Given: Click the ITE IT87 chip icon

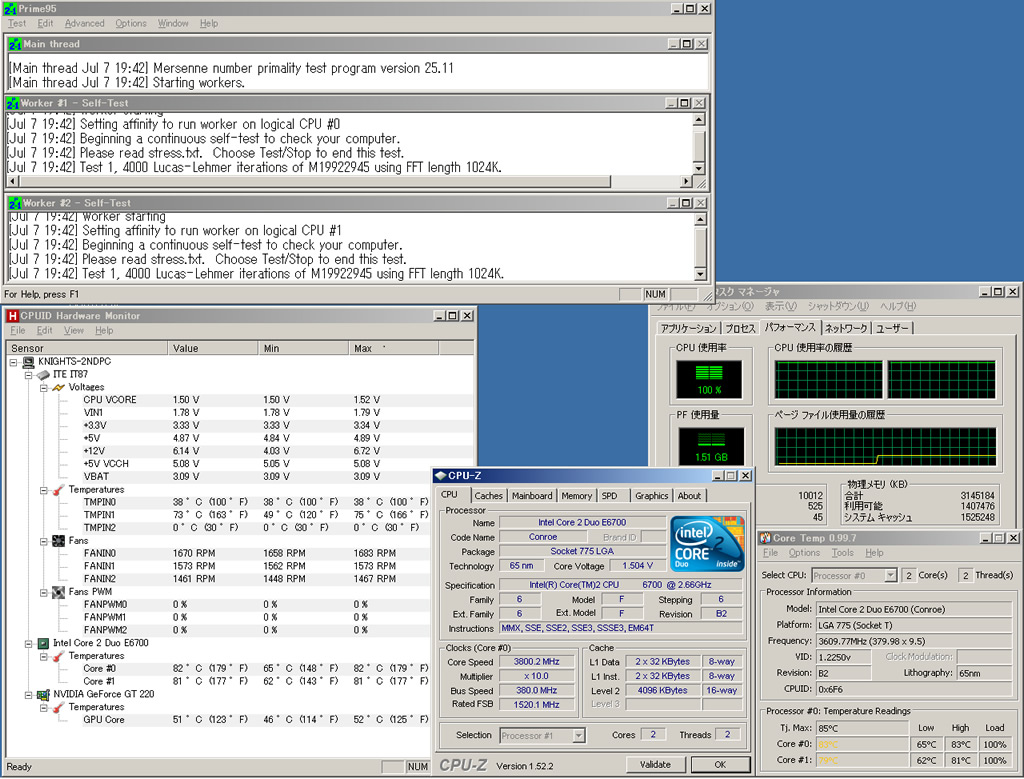Looking at the screenshot, I should 43,375.
